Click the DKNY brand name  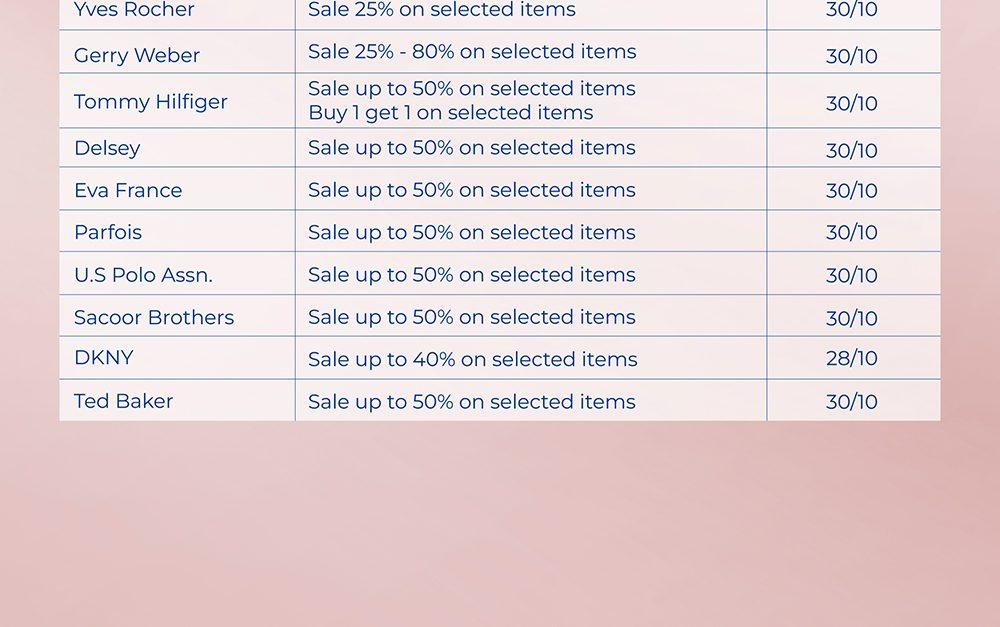104,358
